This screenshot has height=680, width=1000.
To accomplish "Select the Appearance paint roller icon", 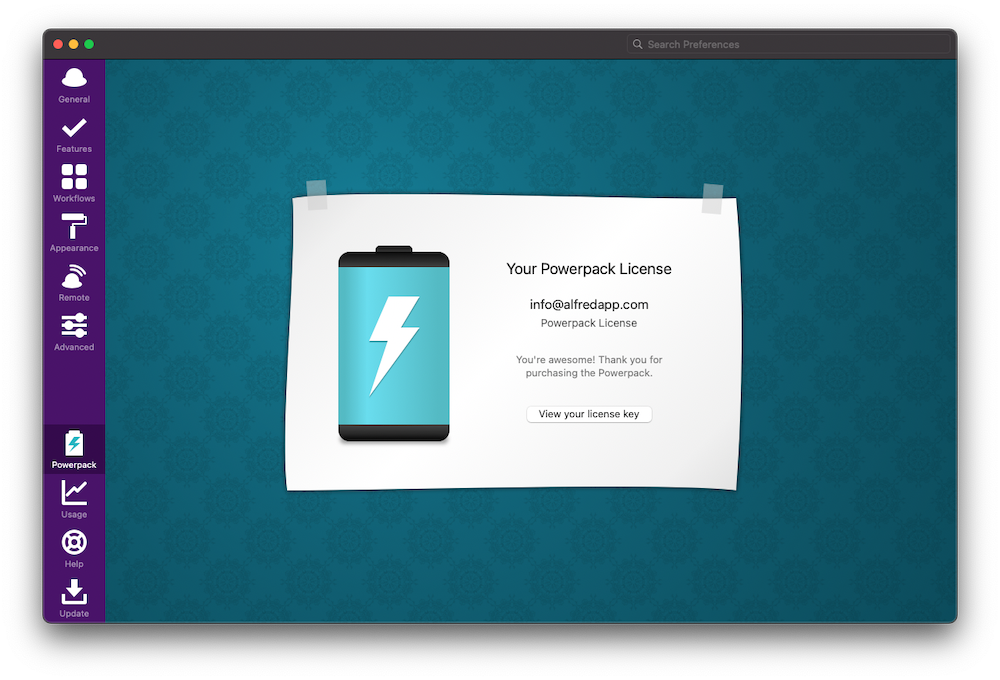I will [74, 228].
